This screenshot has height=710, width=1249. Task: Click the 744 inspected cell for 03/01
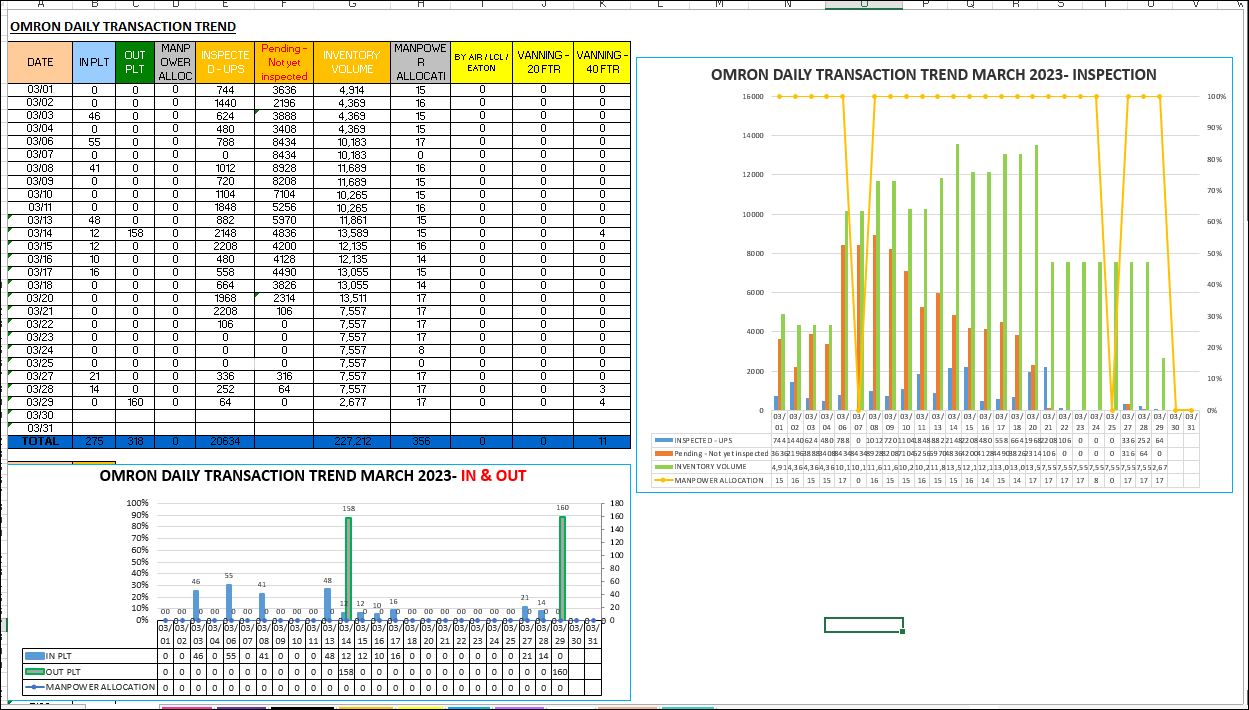click(225, 89)
